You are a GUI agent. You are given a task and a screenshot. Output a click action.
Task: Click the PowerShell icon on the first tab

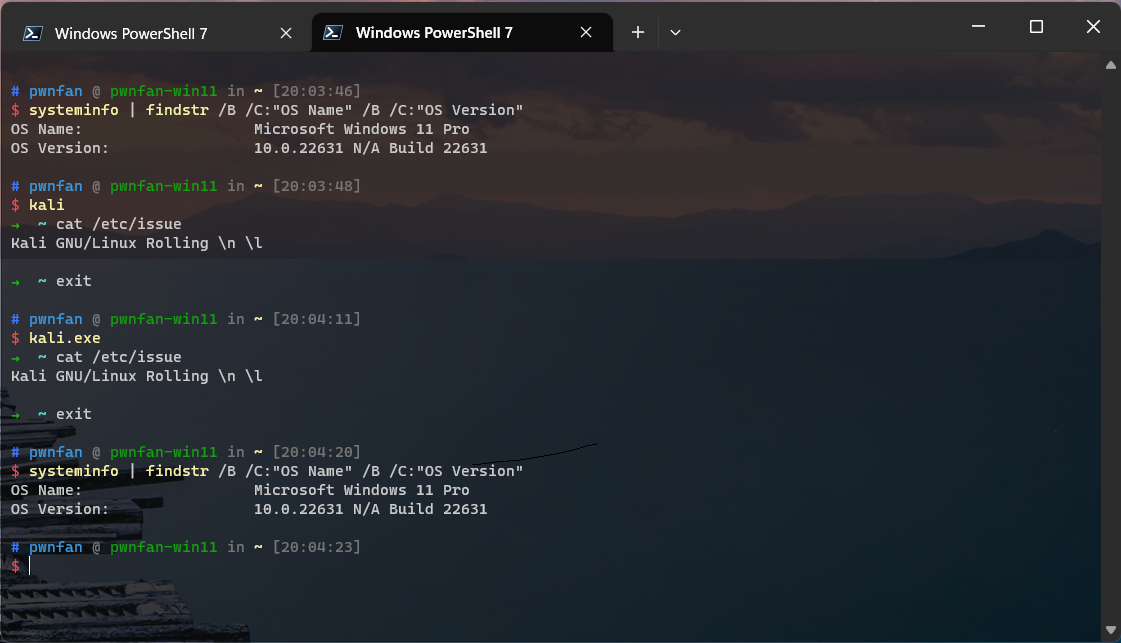coord(33,33)
